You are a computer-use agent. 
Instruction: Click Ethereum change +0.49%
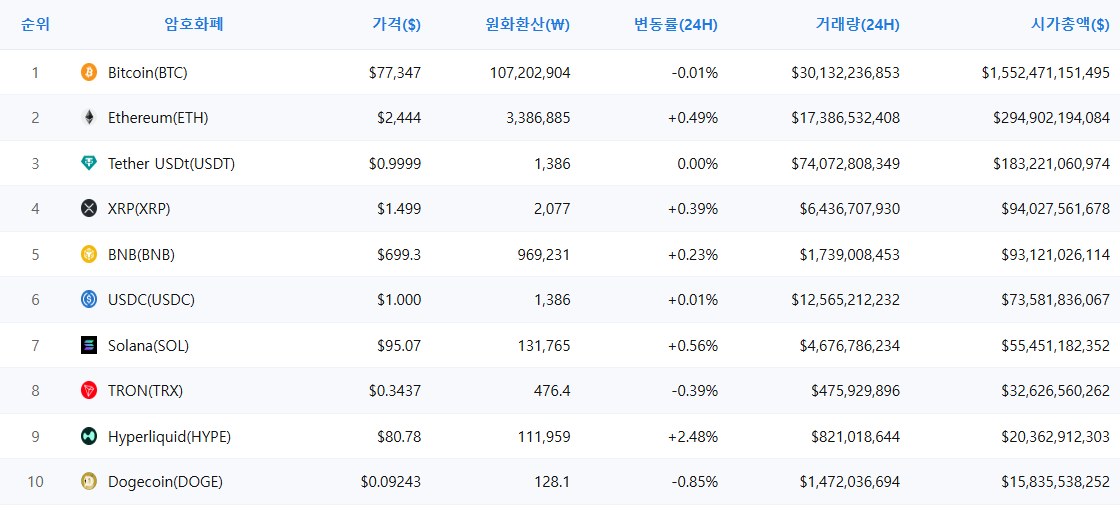tap(693, 118)
